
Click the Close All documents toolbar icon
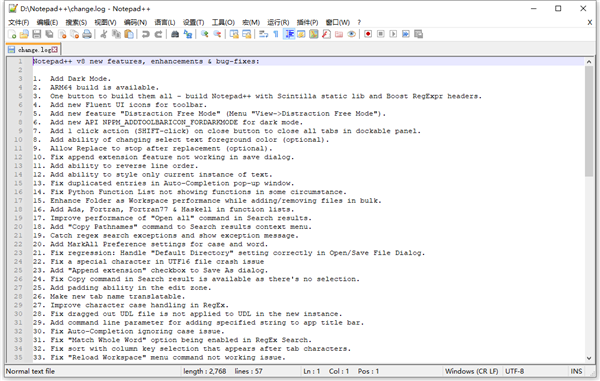[74, 34]
